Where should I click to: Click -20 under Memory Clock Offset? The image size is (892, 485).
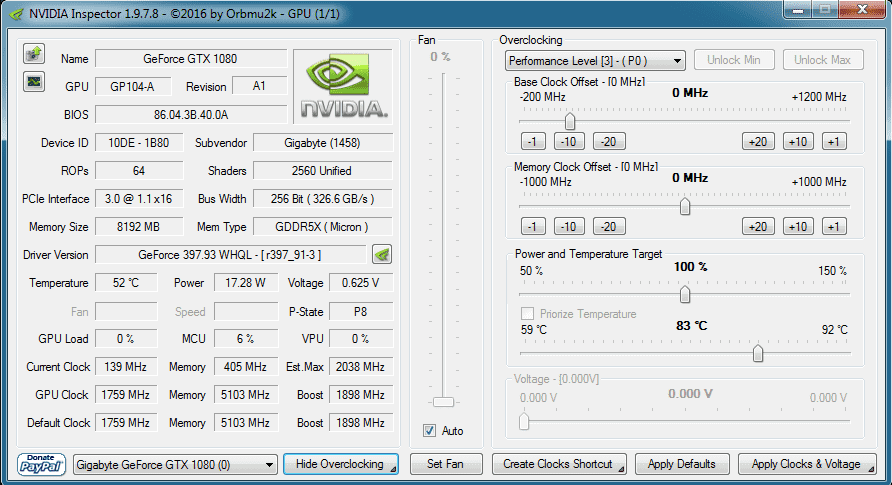609,226
